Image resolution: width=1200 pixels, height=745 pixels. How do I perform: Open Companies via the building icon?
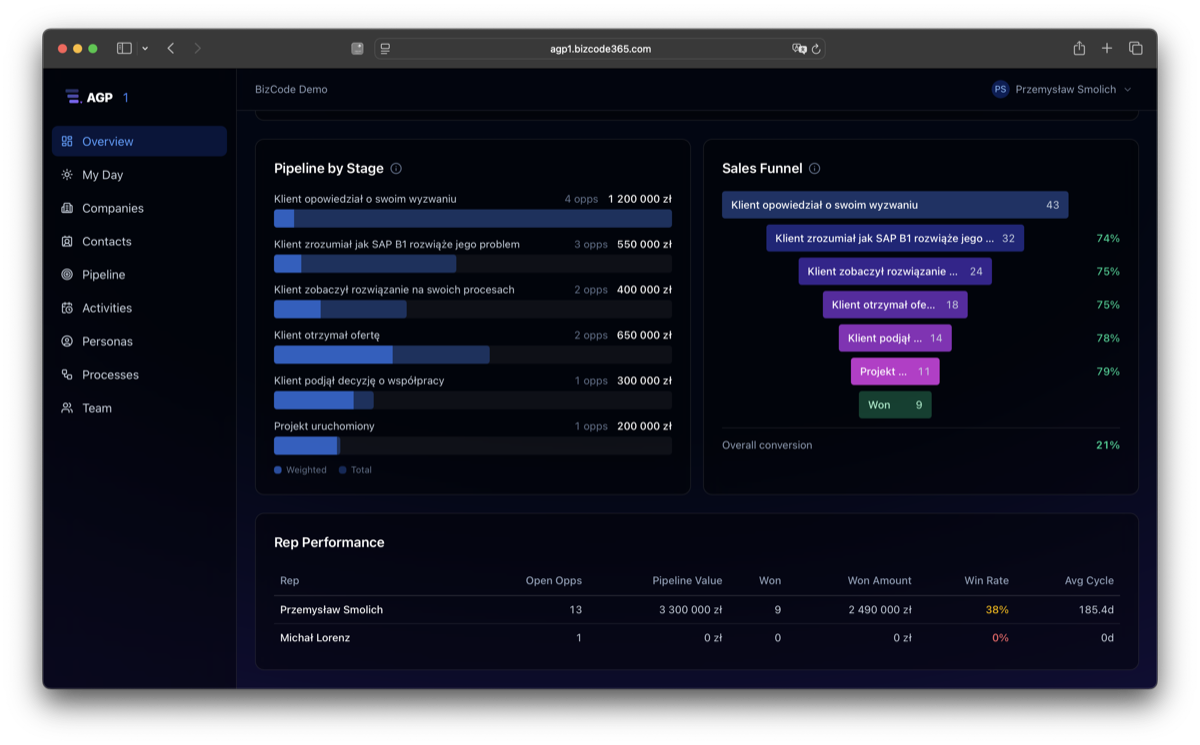click(x=66, y=208)
